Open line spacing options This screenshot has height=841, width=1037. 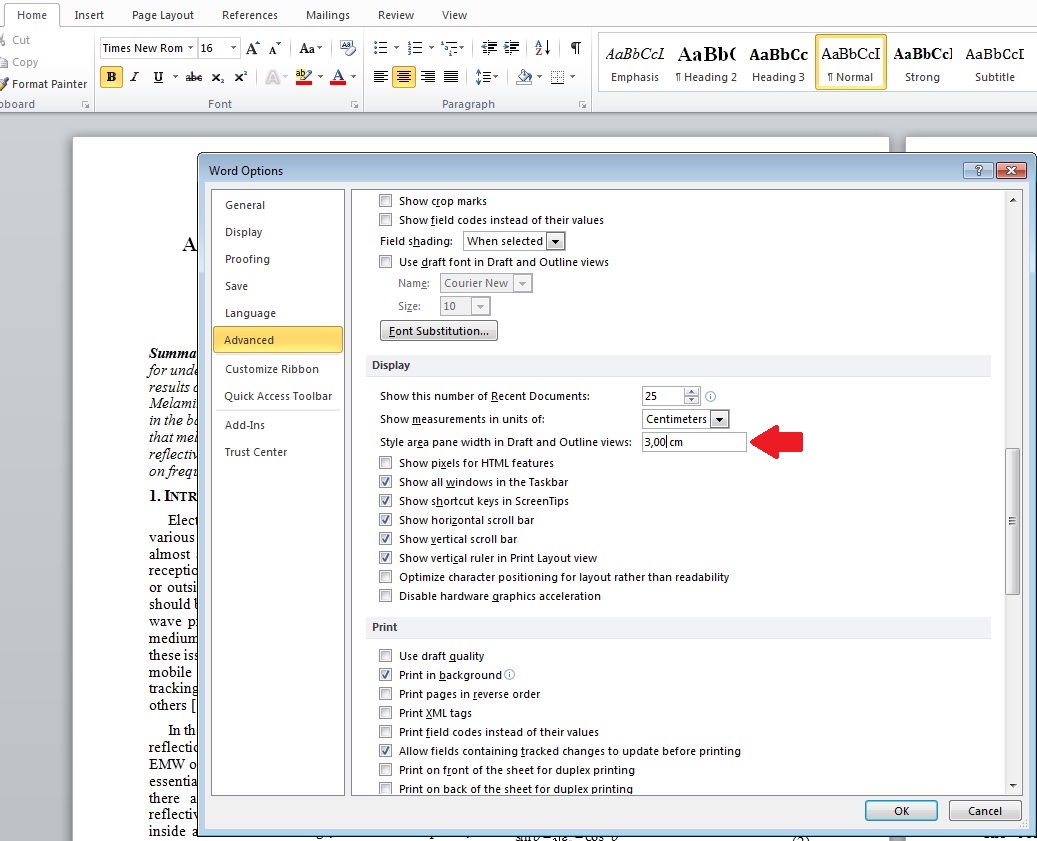tap(486, 77)
